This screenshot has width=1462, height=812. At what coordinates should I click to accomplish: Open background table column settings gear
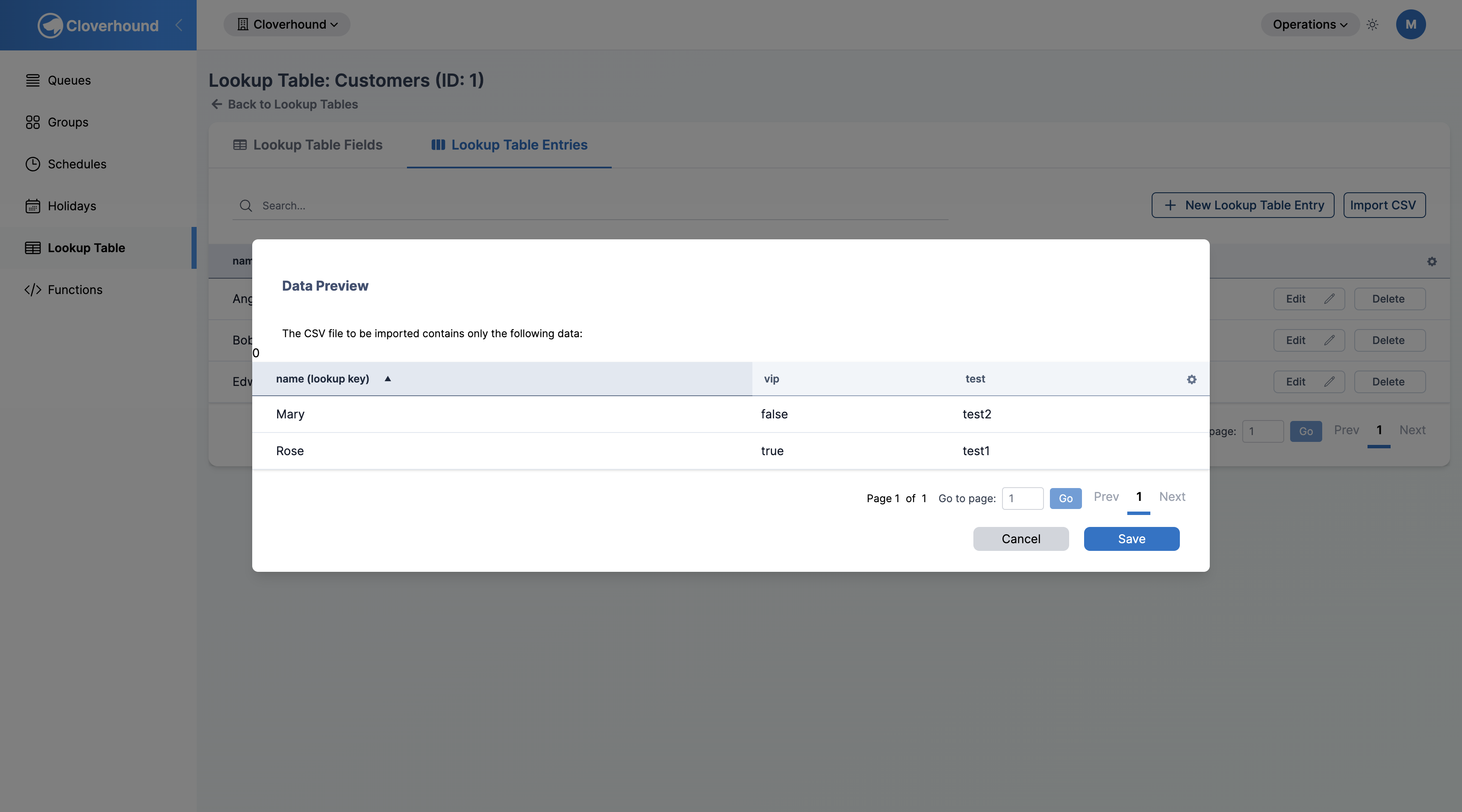tap(1432, 261)
